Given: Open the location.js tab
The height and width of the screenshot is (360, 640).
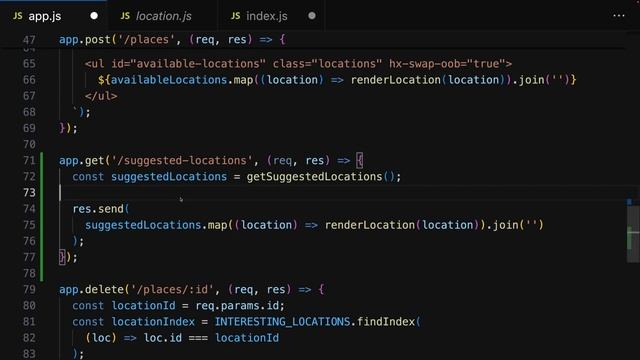Looking at the screenshot, I should (163, 16).
